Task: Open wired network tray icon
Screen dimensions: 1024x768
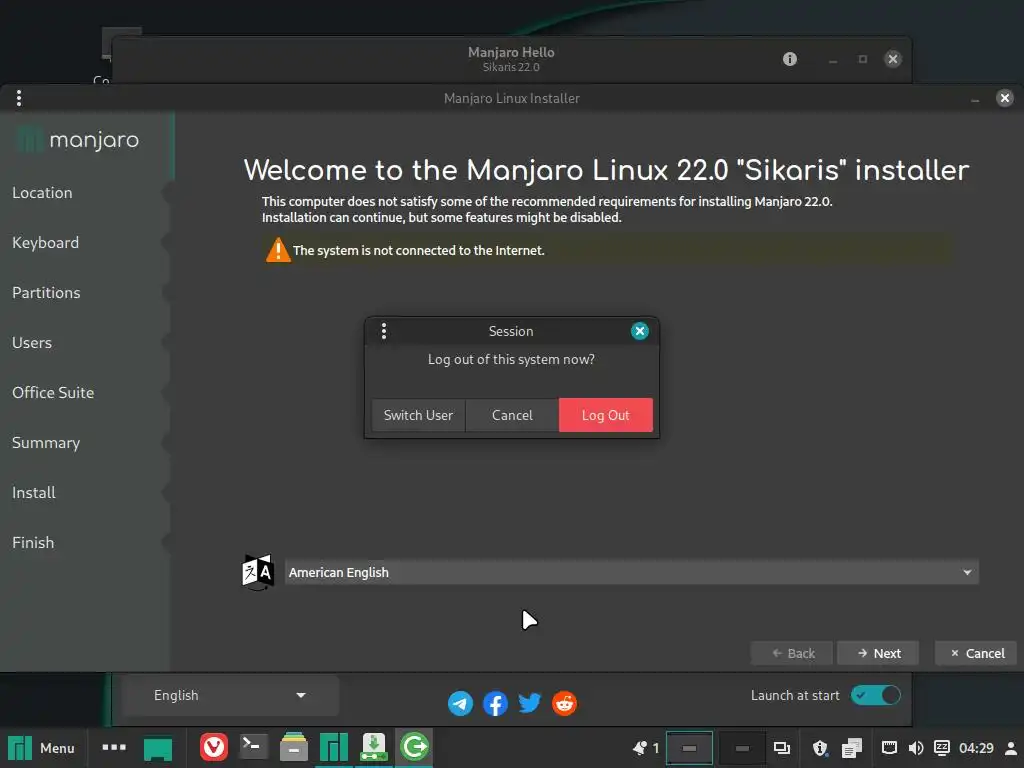Action: coord(889,748)
